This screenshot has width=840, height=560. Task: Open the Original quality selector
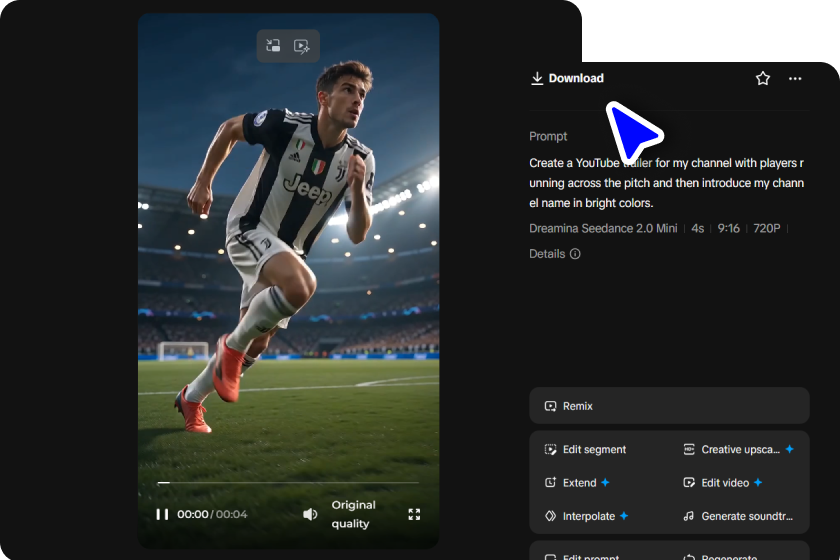pyautogui.click(x=353, y=514)
